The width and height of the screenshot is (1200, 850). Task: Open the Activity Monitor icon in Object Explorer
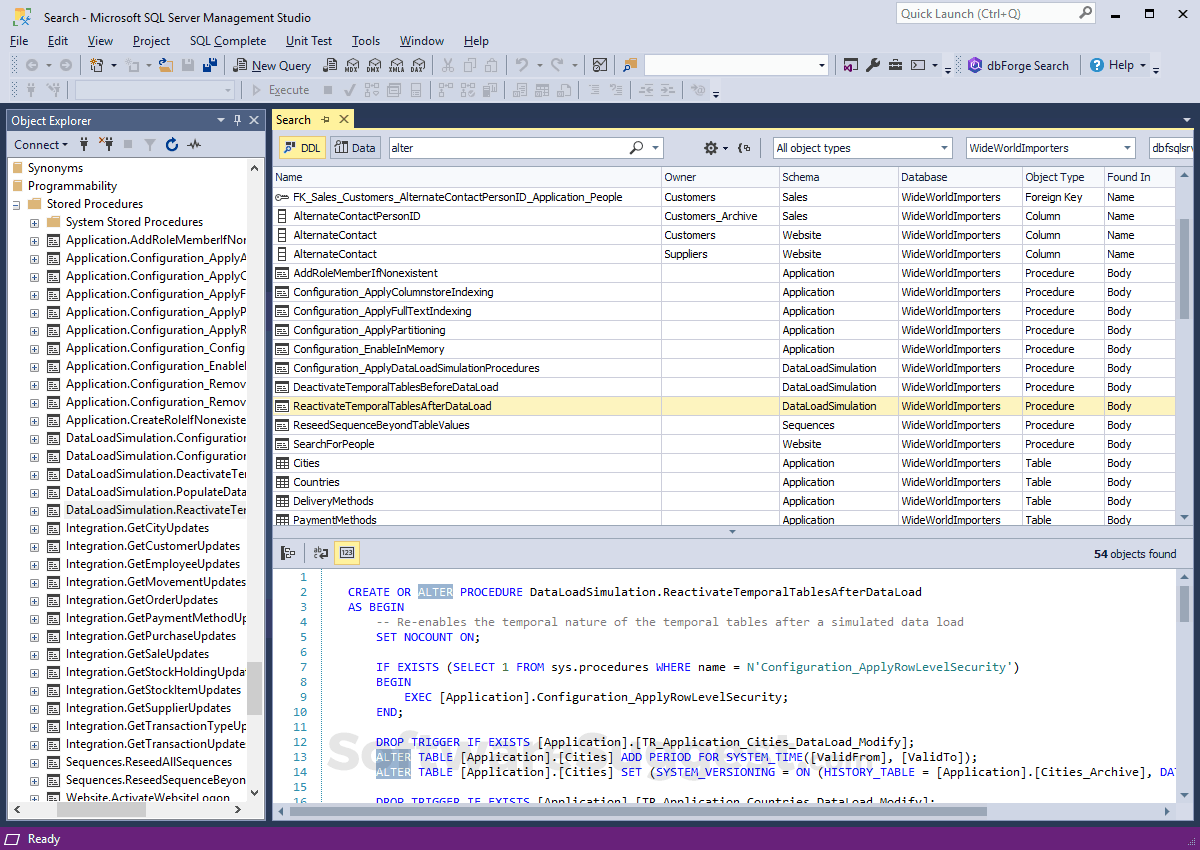(x=194, y=145)
